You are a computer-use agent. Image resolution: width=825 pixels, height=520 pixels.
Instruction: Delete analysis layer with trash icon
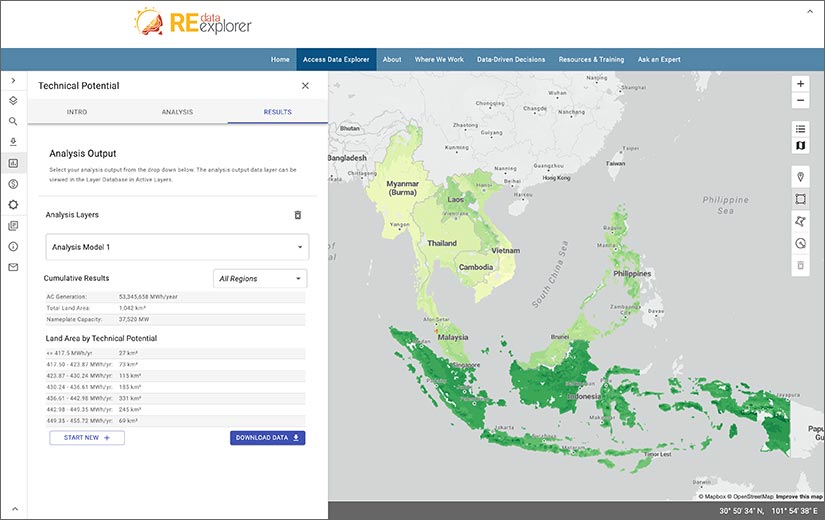(297, 215)
